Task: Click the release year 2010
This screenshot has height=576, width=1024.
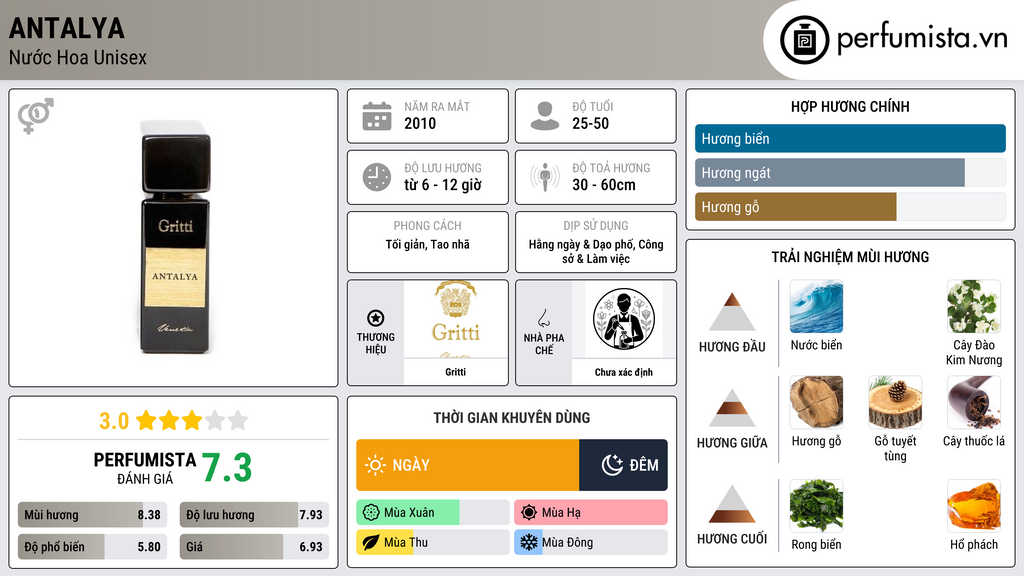Action: pos(420,123)
